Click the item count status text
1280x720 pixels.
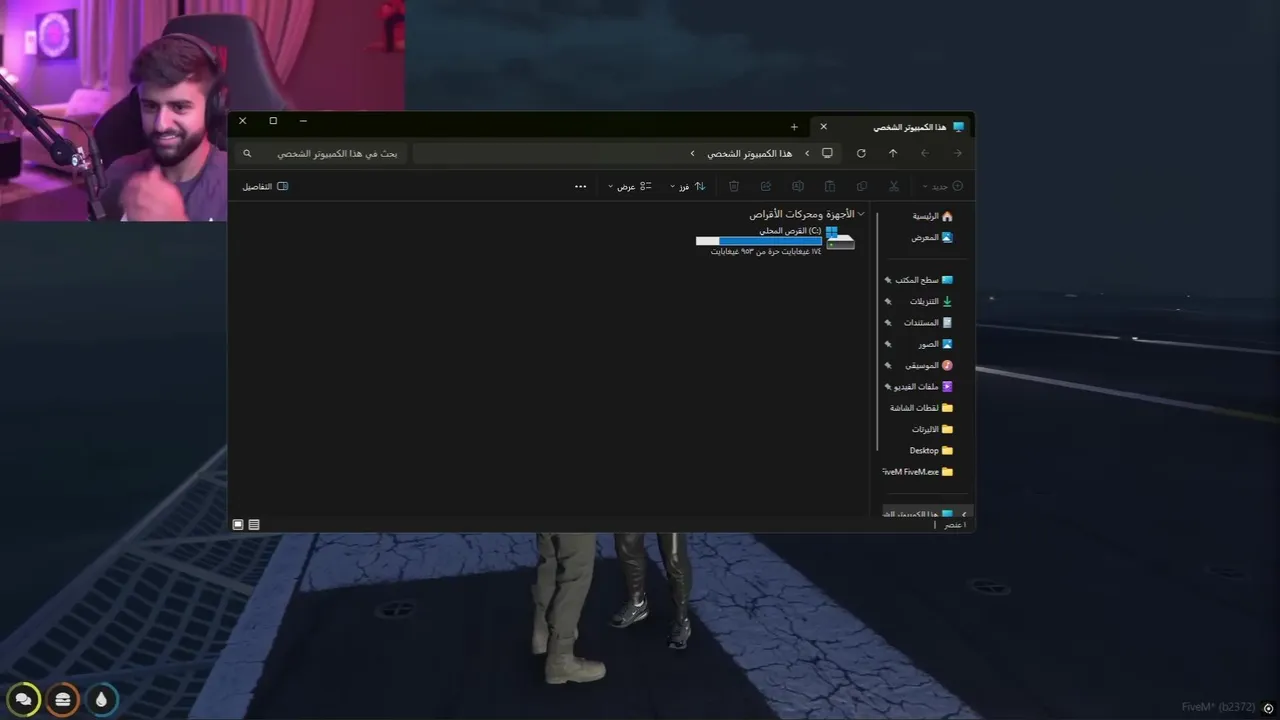(x=957, y=525)
